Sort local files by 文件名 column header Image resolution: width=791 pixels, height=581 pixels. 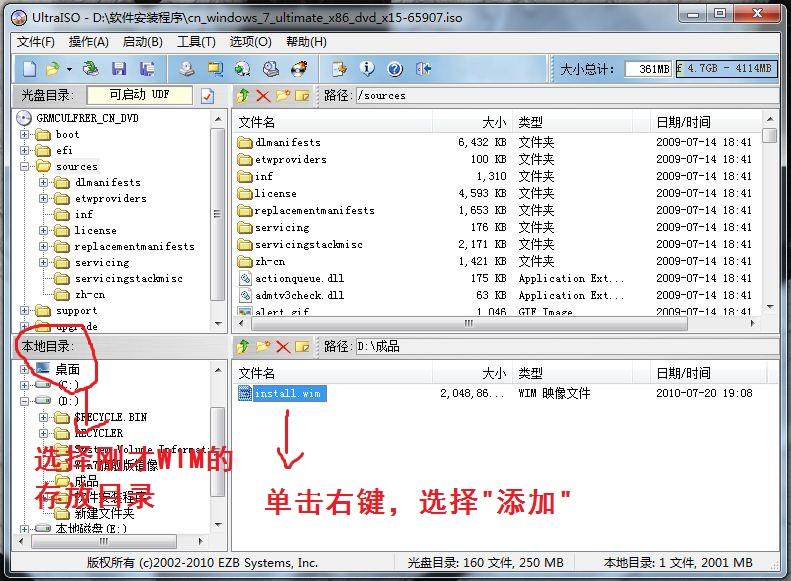pyautogui.click(x=333, y=373)
